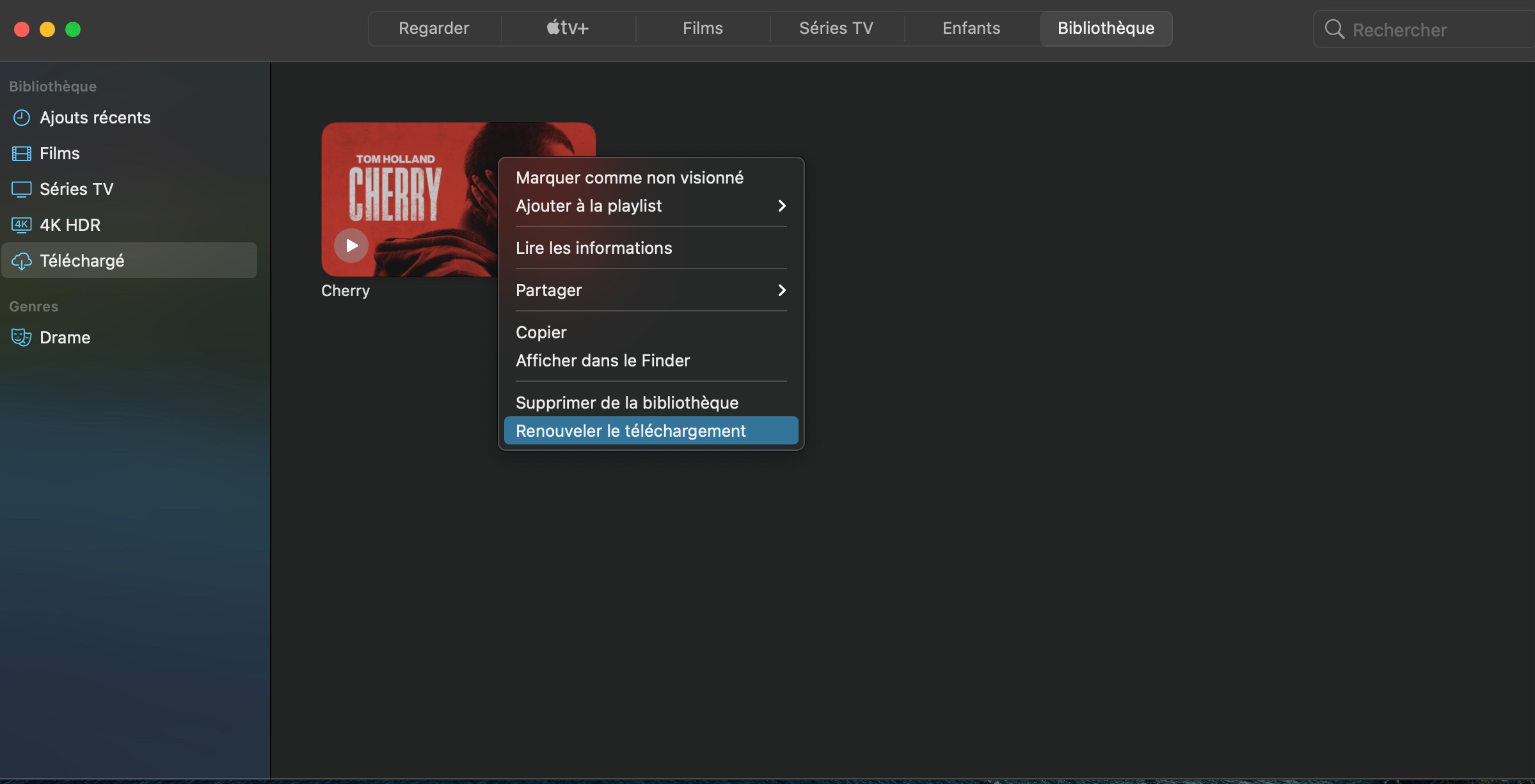
Task: Expand the Partager submenu chevron
Action: (x=781, y=290)
